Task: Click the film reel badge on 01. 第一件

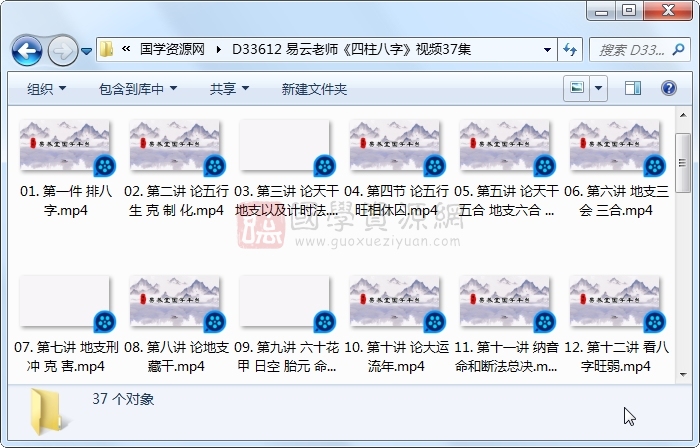Action: pyautogui.click(x=104, y=166)
